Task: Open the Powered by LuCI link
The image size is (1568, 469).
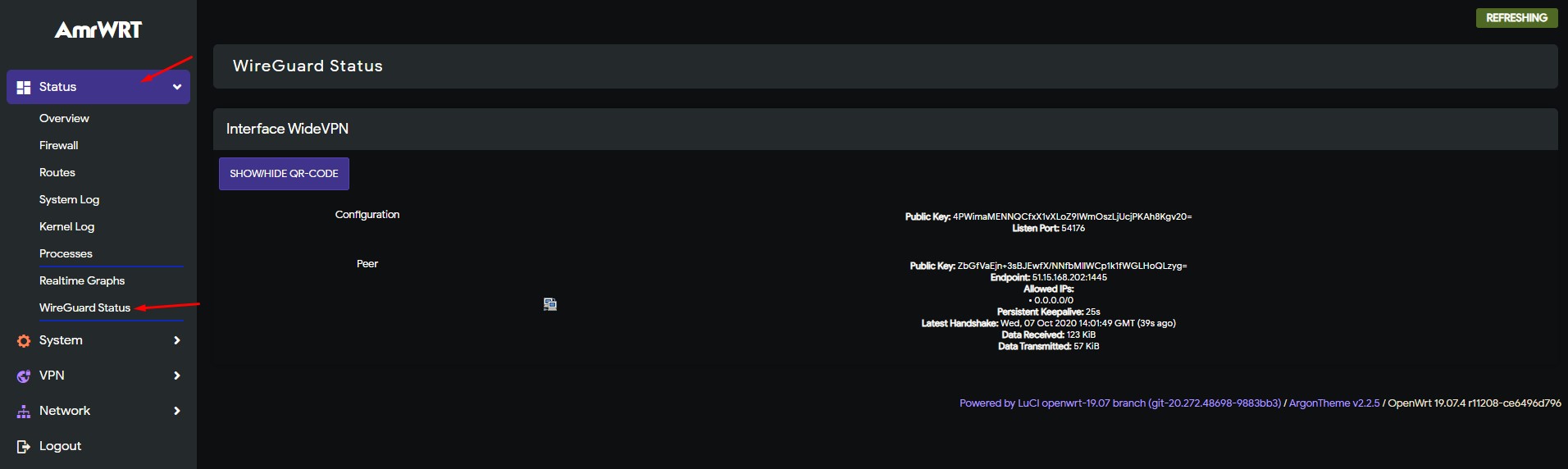Action: 1120,403
